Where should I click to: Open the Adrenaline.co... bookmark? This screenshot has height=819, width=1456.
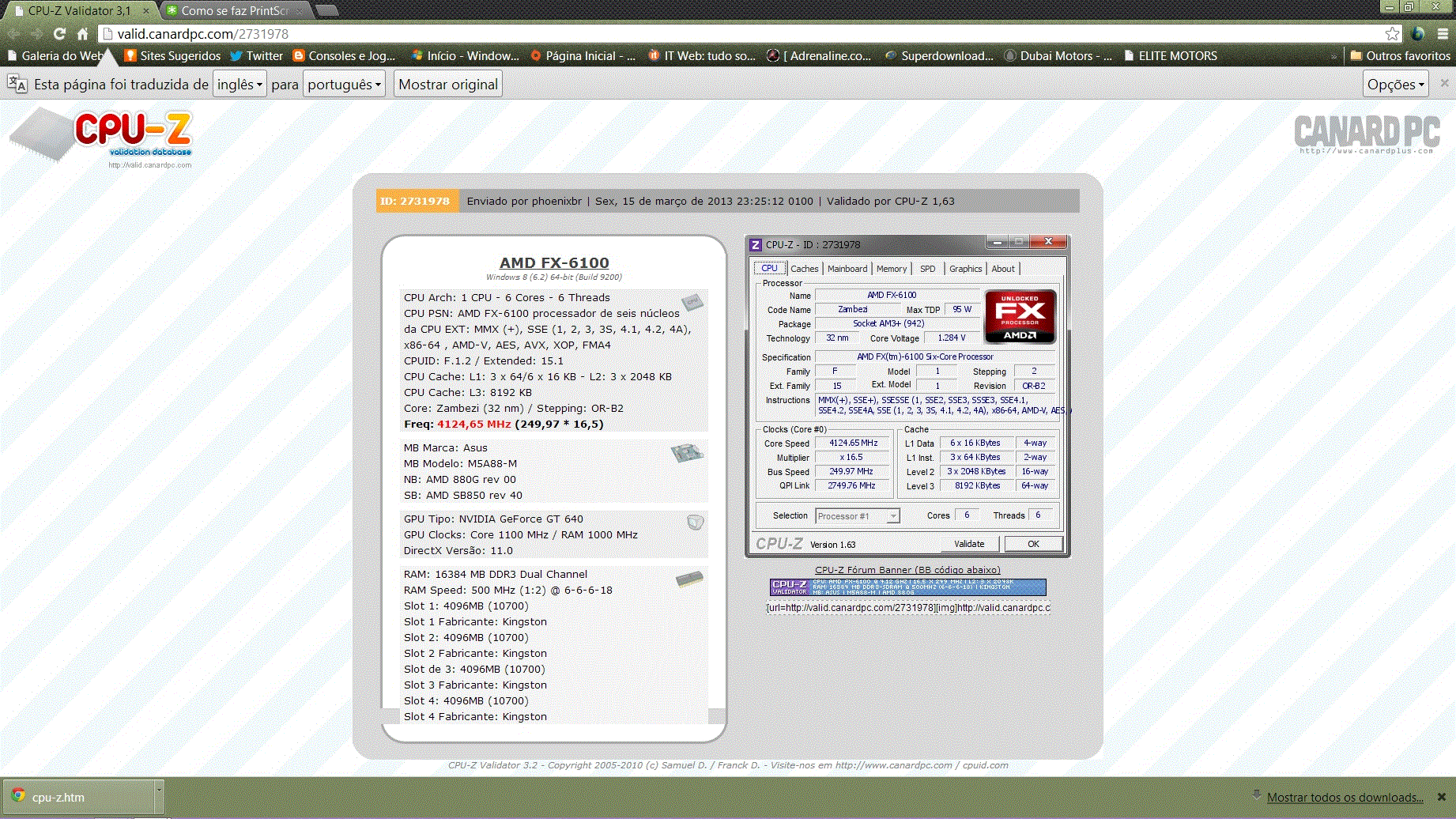[819, 55]
